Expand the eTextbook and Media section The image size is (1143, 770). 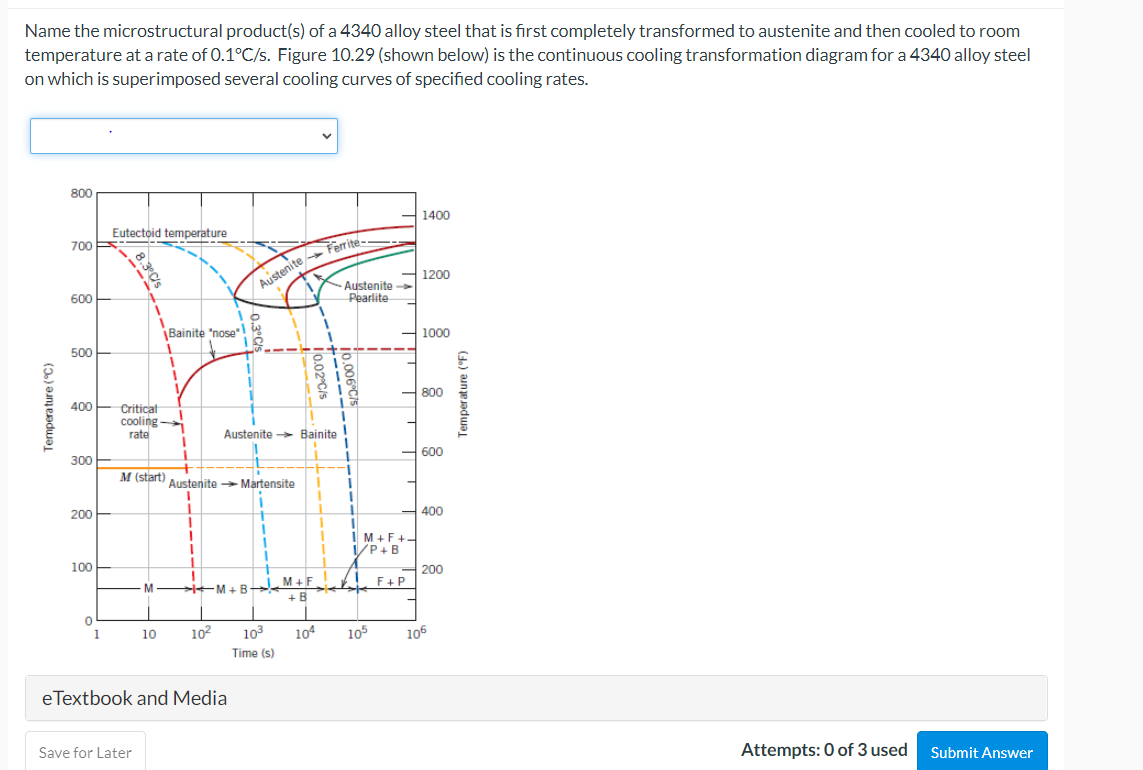click(x=138, y=698)
